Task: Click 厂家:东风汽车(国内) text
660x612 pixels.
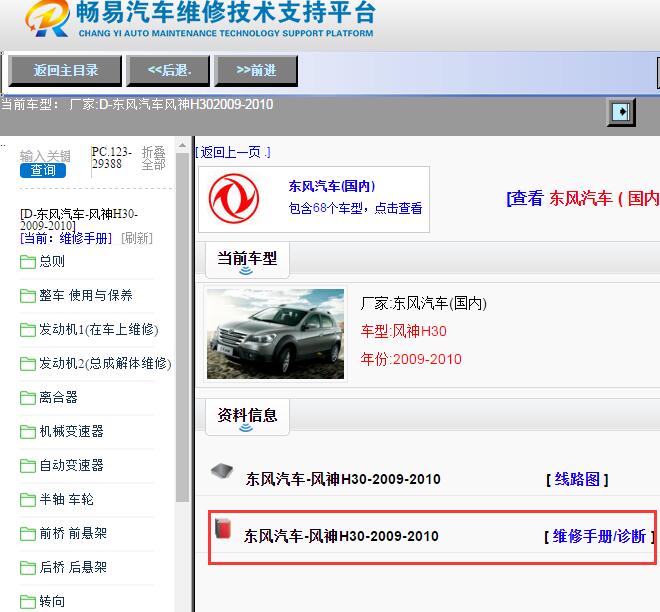Action: 423,303
